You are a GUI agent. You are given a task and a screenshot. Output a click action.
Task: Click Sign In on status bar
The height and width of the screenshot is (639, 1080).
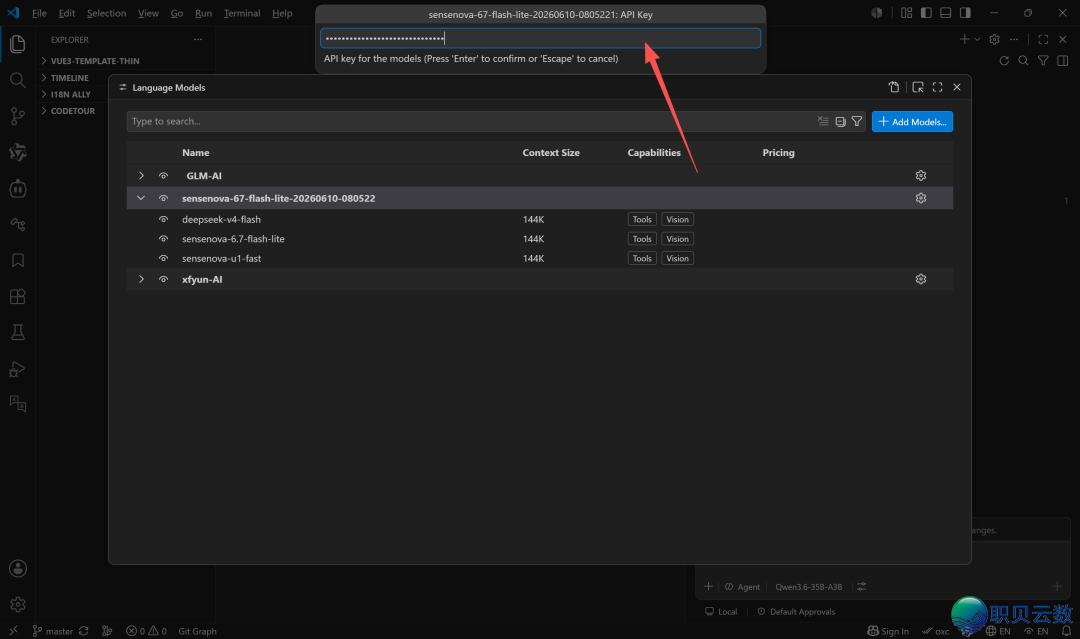pos(888,631)
